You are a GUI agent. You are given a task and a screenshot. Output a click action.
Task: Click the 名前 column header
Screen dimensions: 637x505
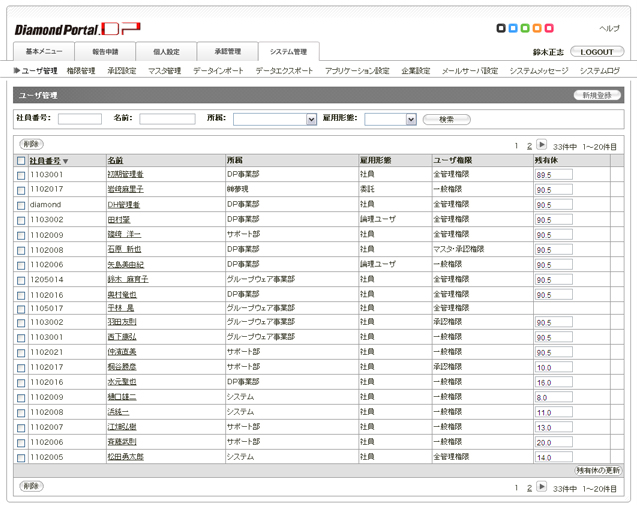(x=115, y=161)
